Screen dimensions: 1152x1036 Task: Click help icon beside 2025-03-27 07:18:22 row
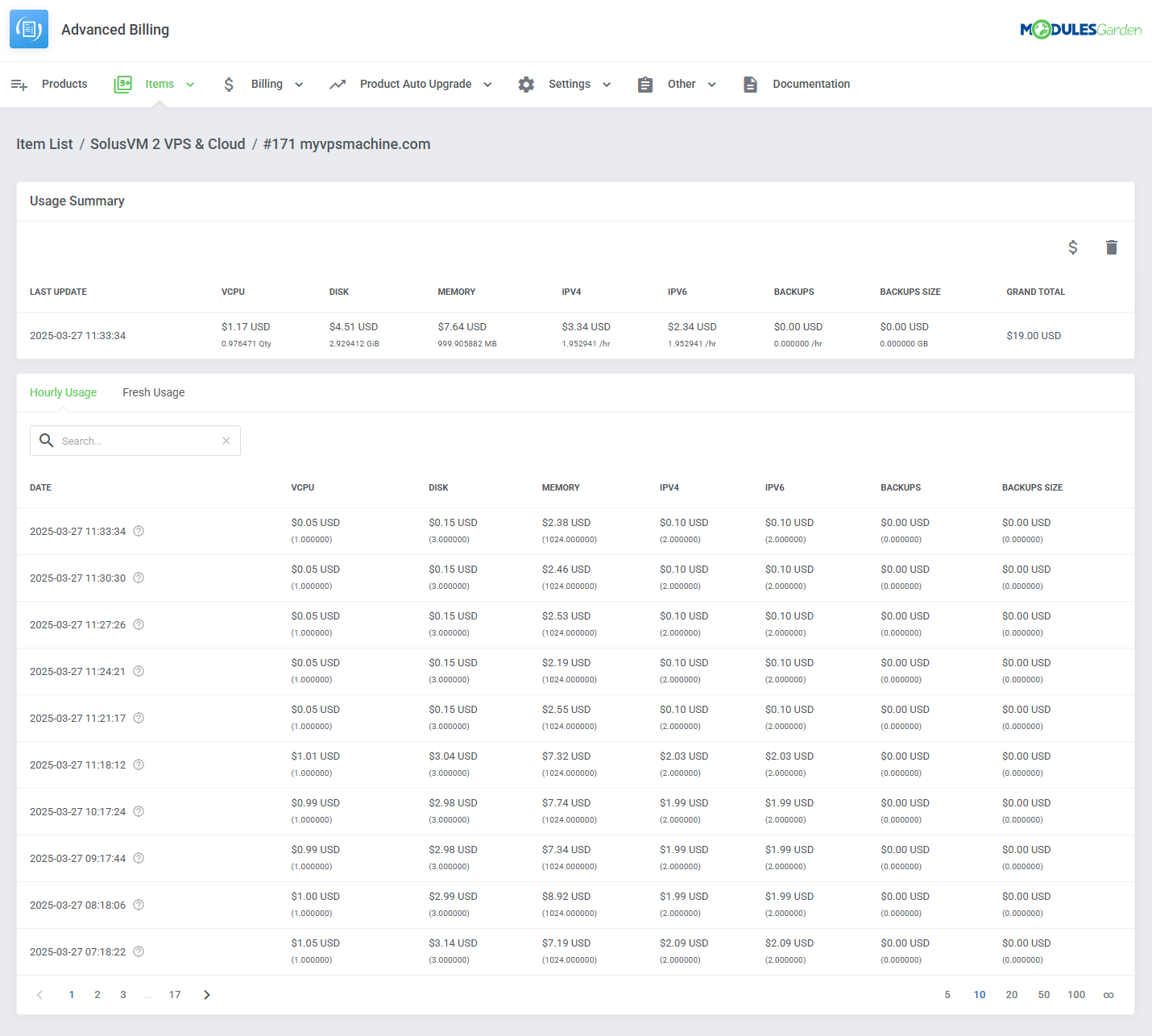click(139, 951)
